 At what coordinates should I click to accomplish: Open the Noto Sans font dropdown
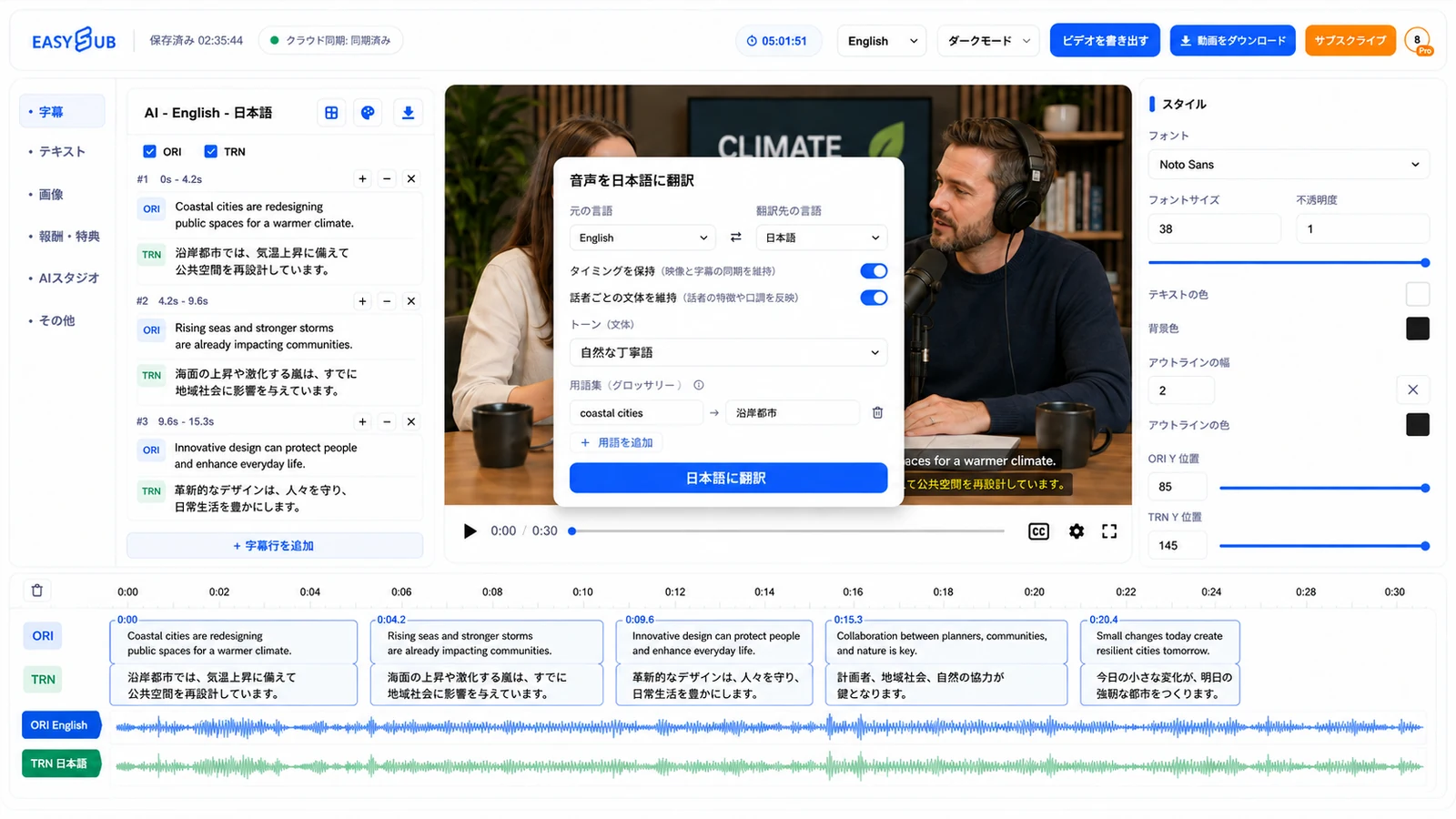1289,165
